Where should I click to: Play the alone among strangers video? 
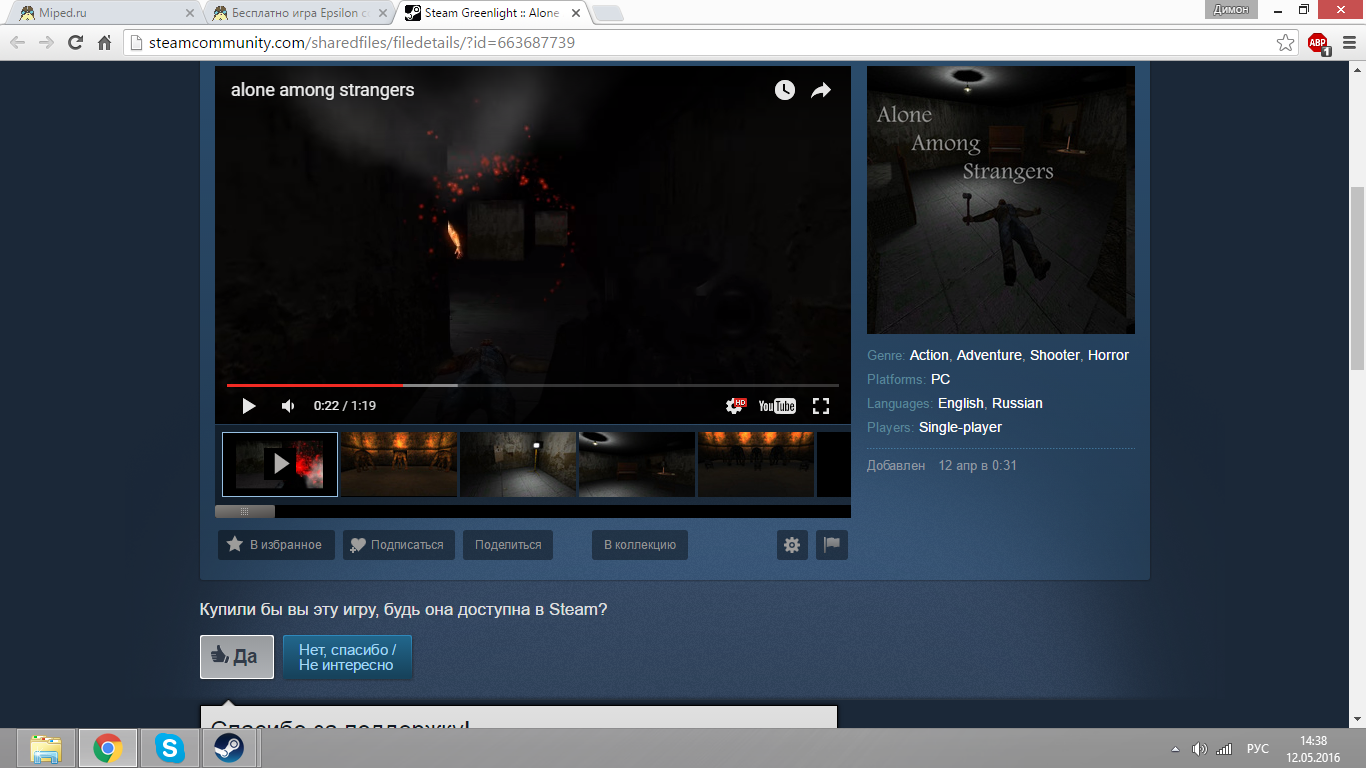click(x=249, y=406)
